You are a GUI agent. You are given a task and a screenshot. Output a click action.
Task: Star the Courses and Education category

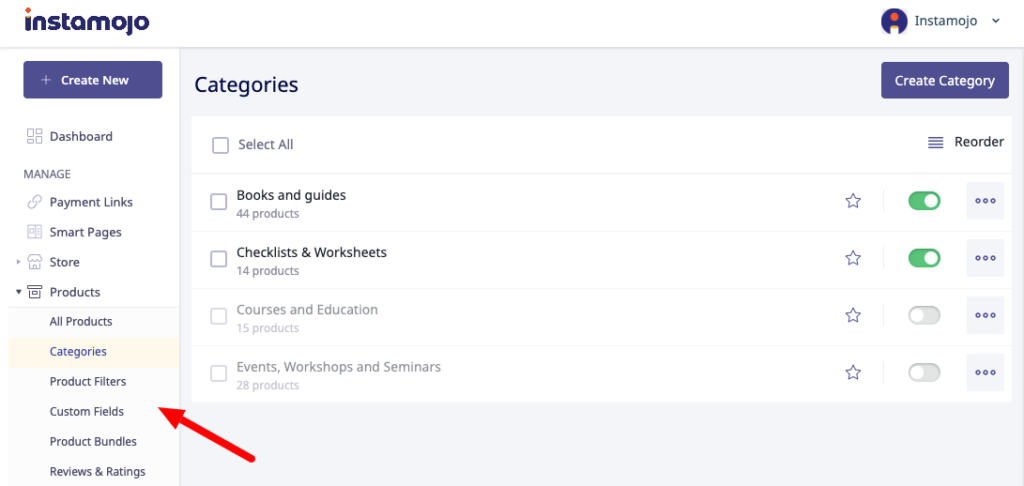[853, 315]
